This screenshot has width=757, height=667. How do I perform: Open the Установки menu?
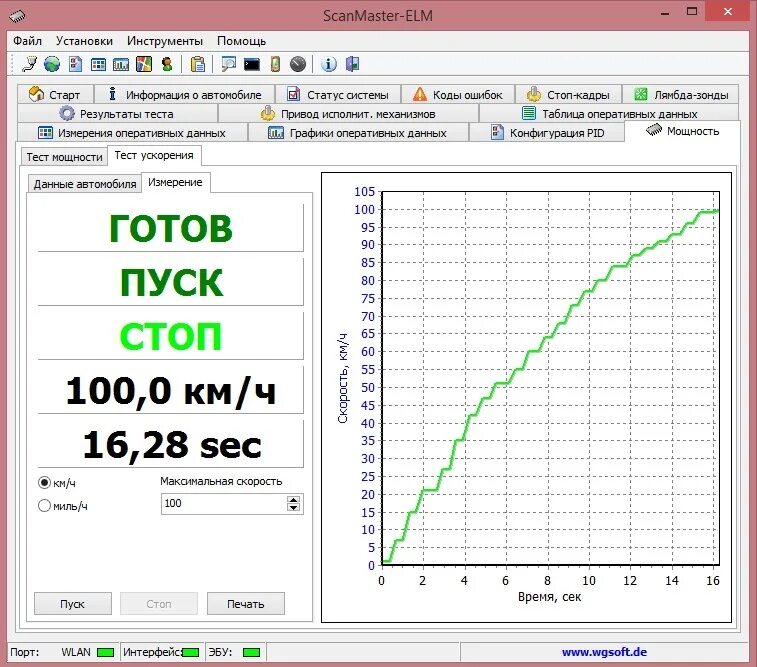pos(84,41)
